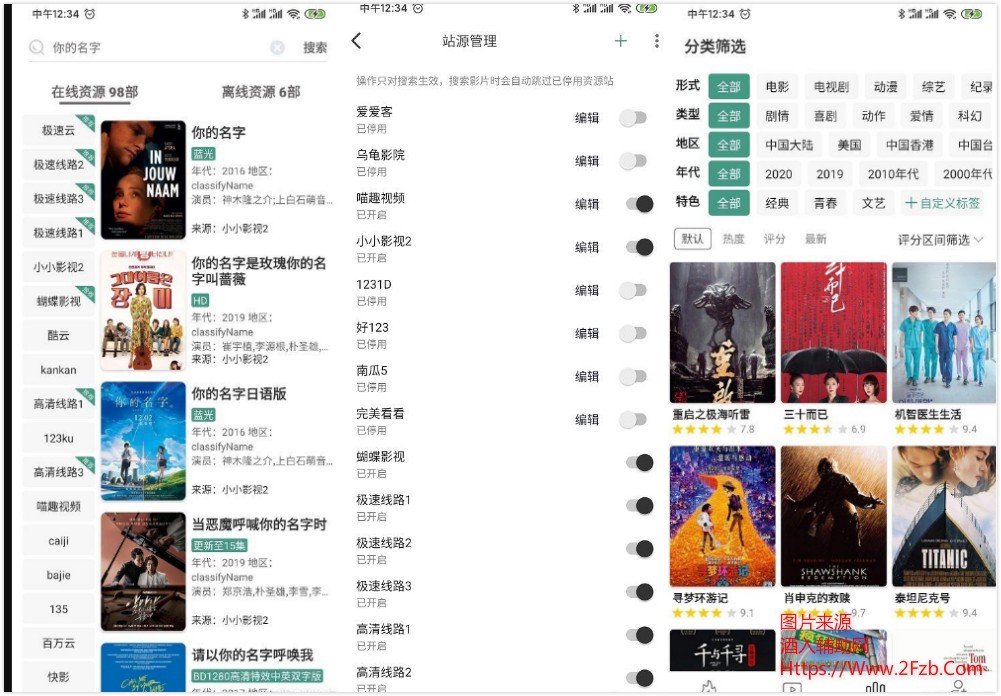Image resolution: width=1001 pixels, height=696 pixels.
Task: Open 寻梦环游记 poster
Action: tap(723, 516)
